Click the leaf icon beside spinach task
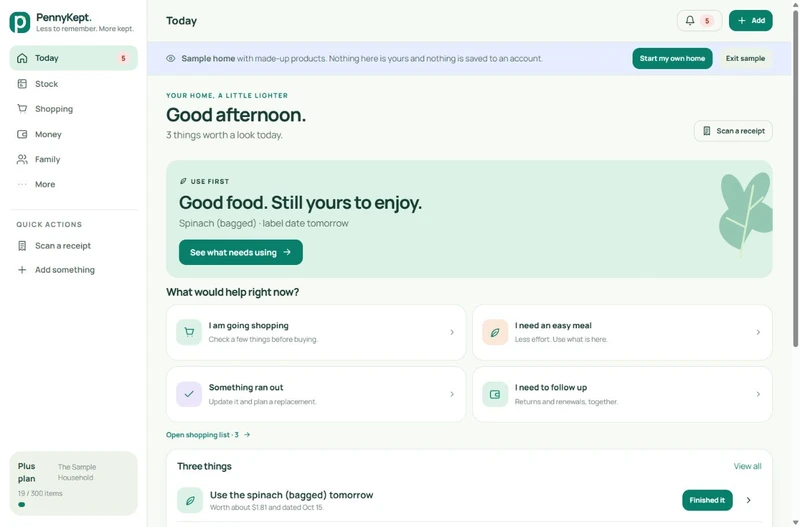800x527 pixels. click(190, 500)
